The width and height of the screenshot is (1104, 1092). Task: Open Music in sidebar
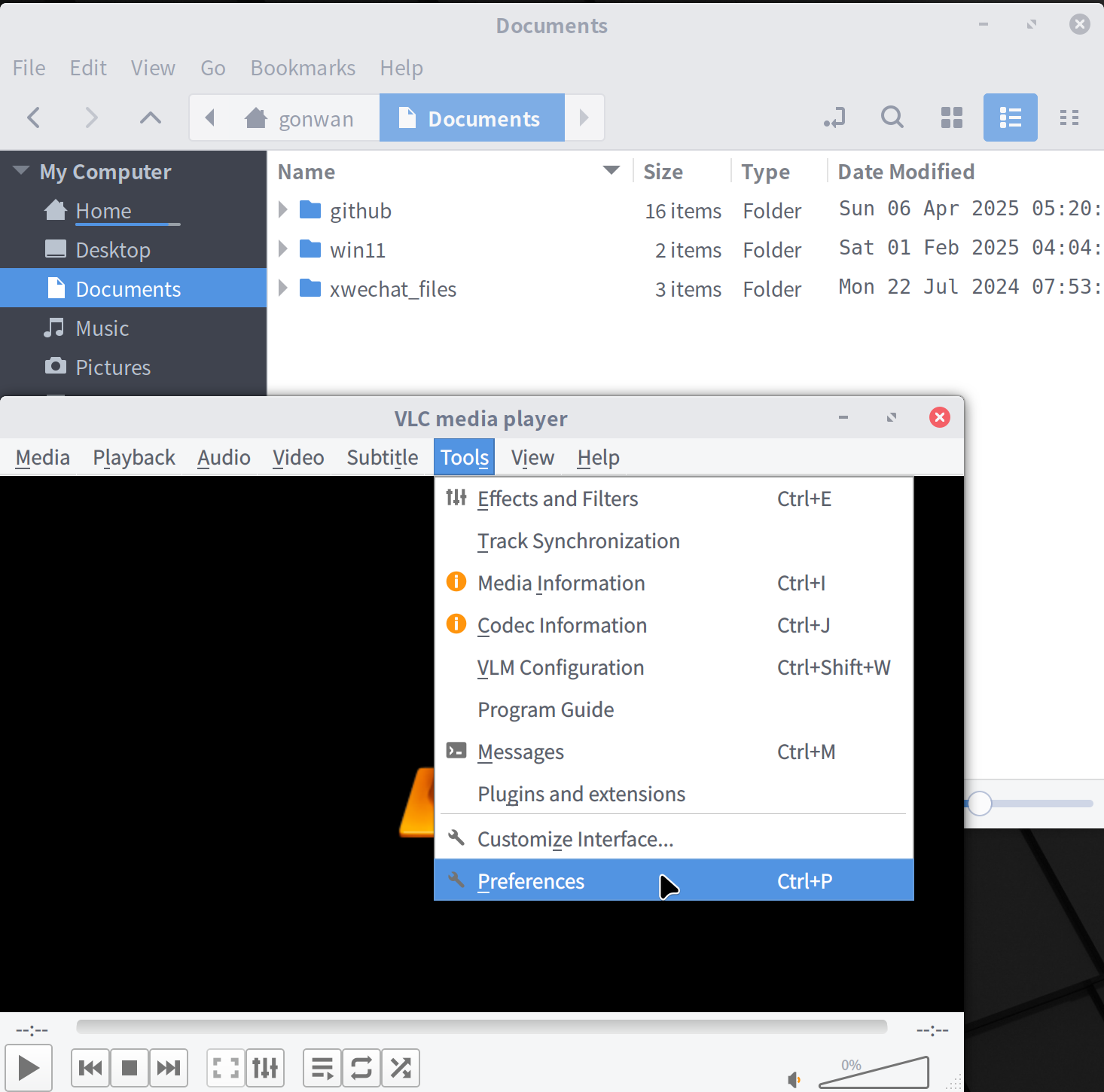(x=133, y=328)
